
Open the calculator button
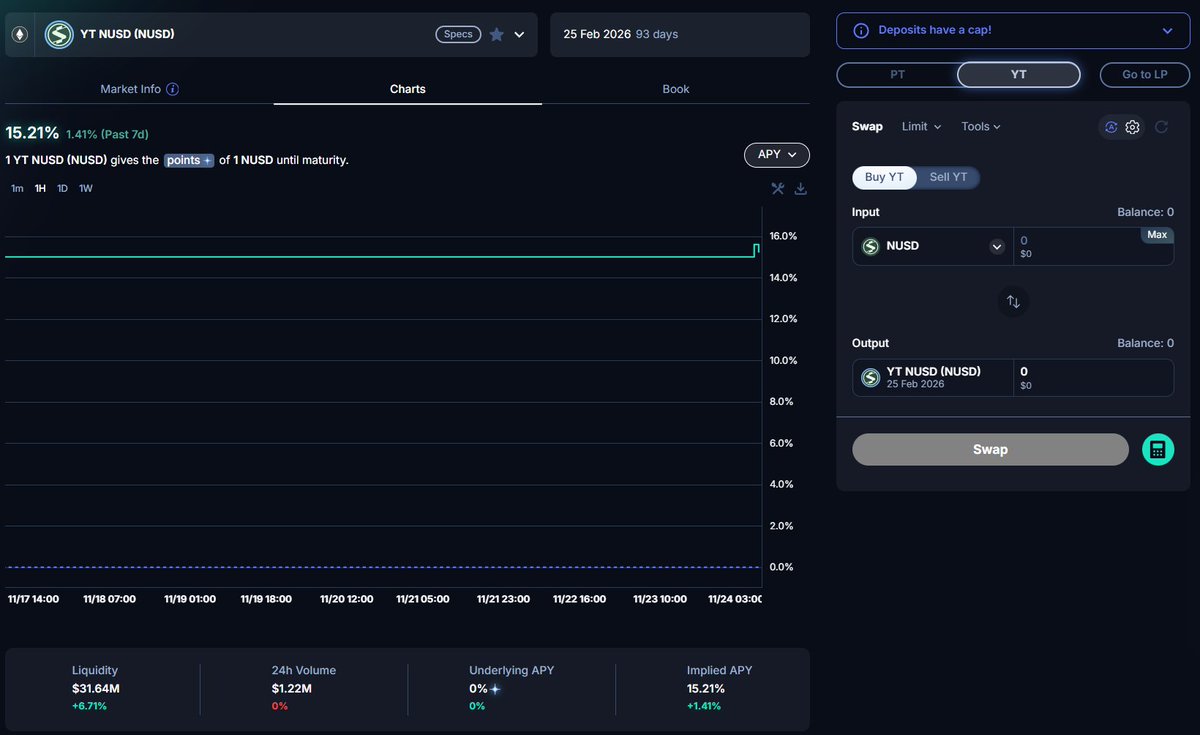(x=1158, y=450)
